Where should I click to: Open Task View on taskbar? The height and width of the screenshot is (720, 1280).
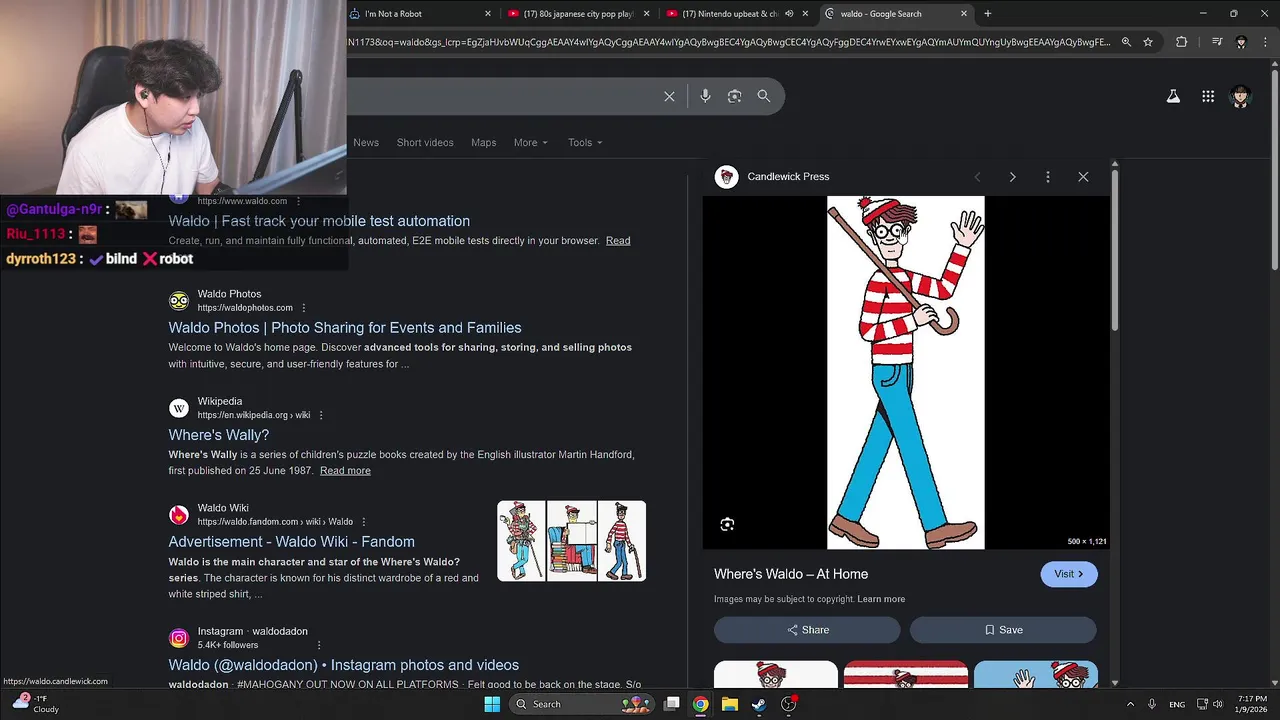click(672, 704)
